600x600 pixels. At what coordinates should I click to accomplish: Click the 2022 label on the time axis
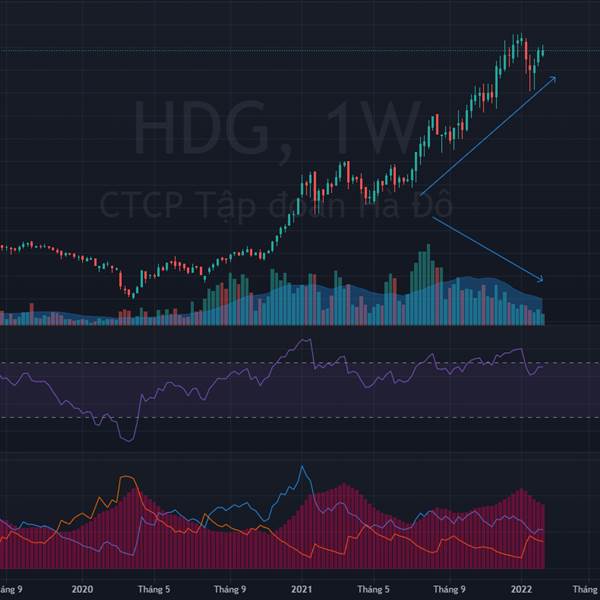(x=521, y=589)
